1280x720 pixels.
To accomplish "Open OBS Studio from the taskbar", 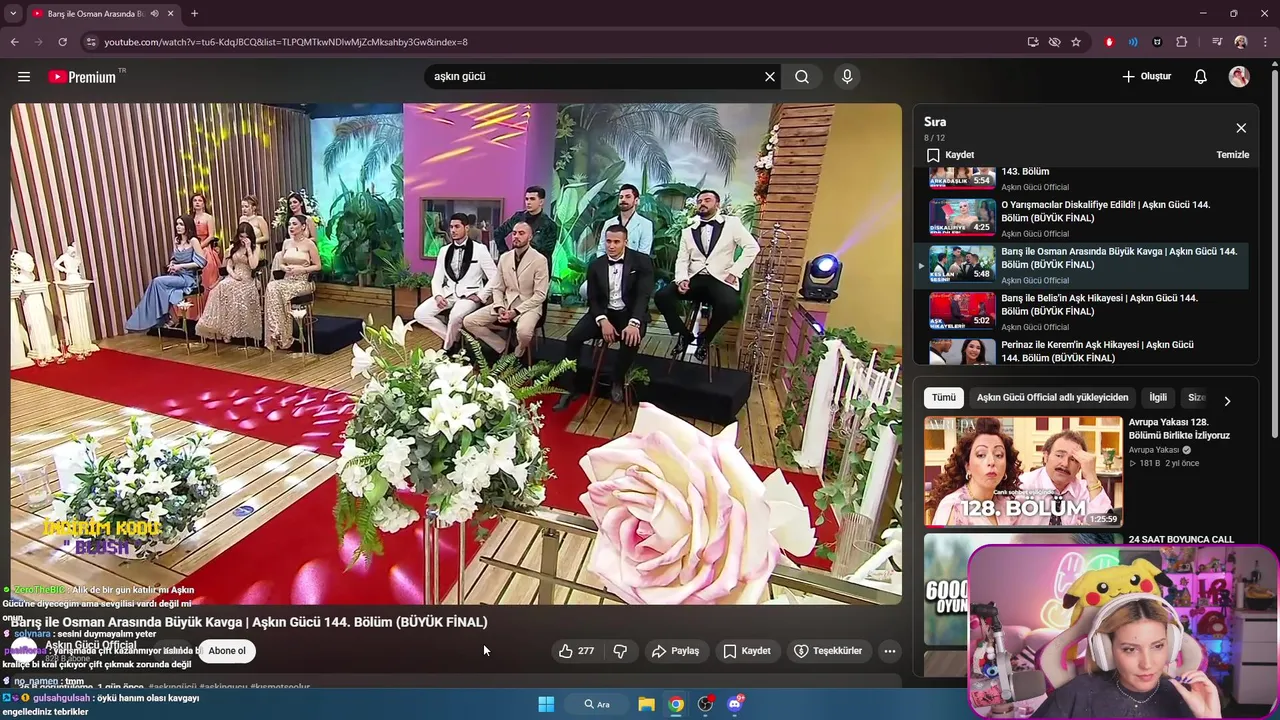I will 706,704.
